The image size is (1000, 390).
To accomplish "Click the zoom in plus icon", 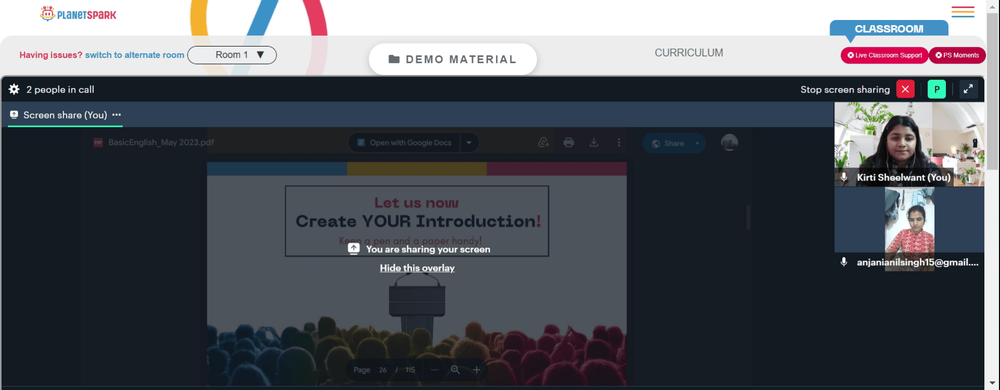I will 476,370.
